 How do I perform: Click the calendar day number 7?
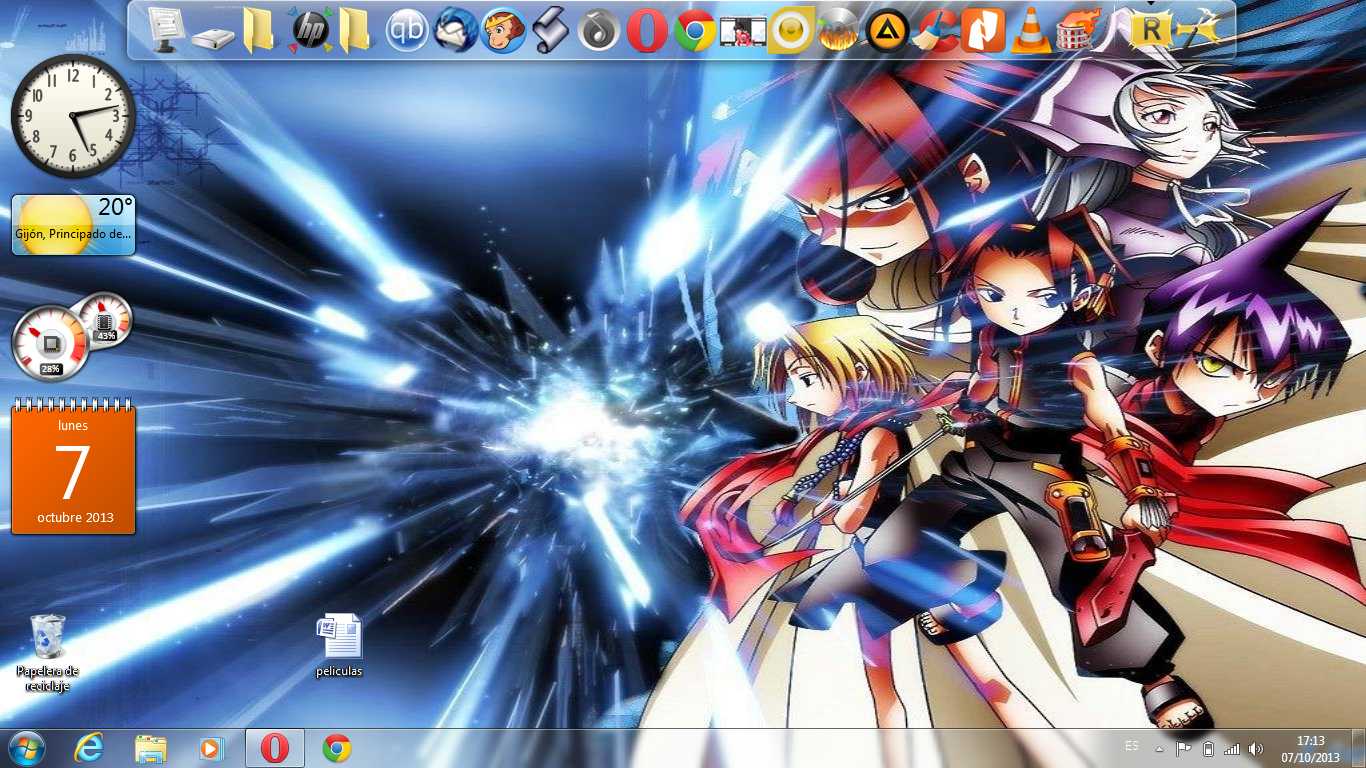pos(72,473)
